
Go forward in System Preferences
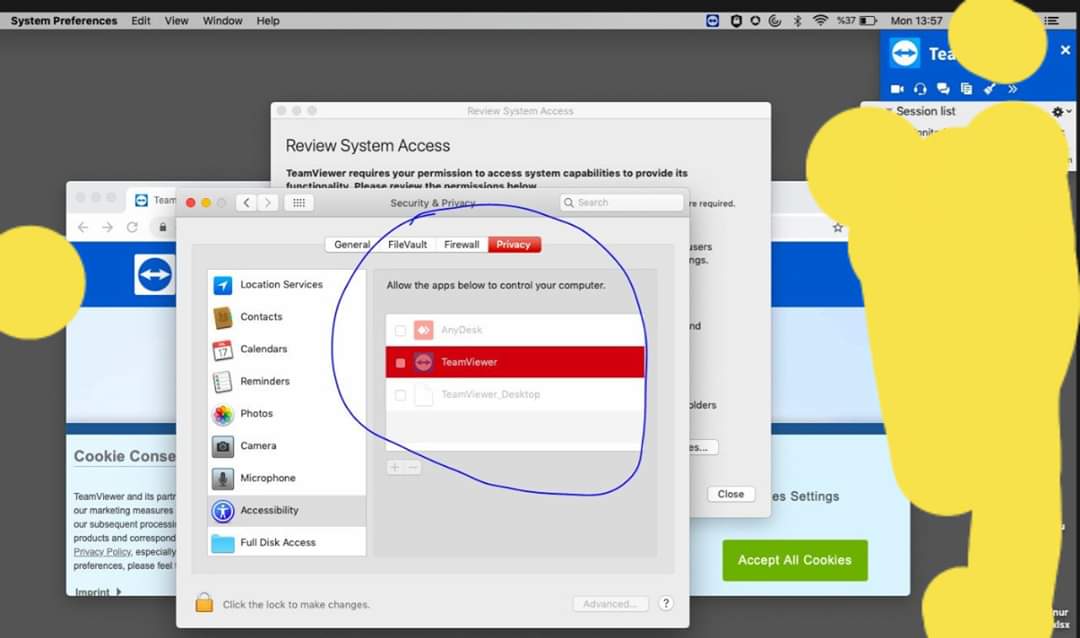pos(268,203)
